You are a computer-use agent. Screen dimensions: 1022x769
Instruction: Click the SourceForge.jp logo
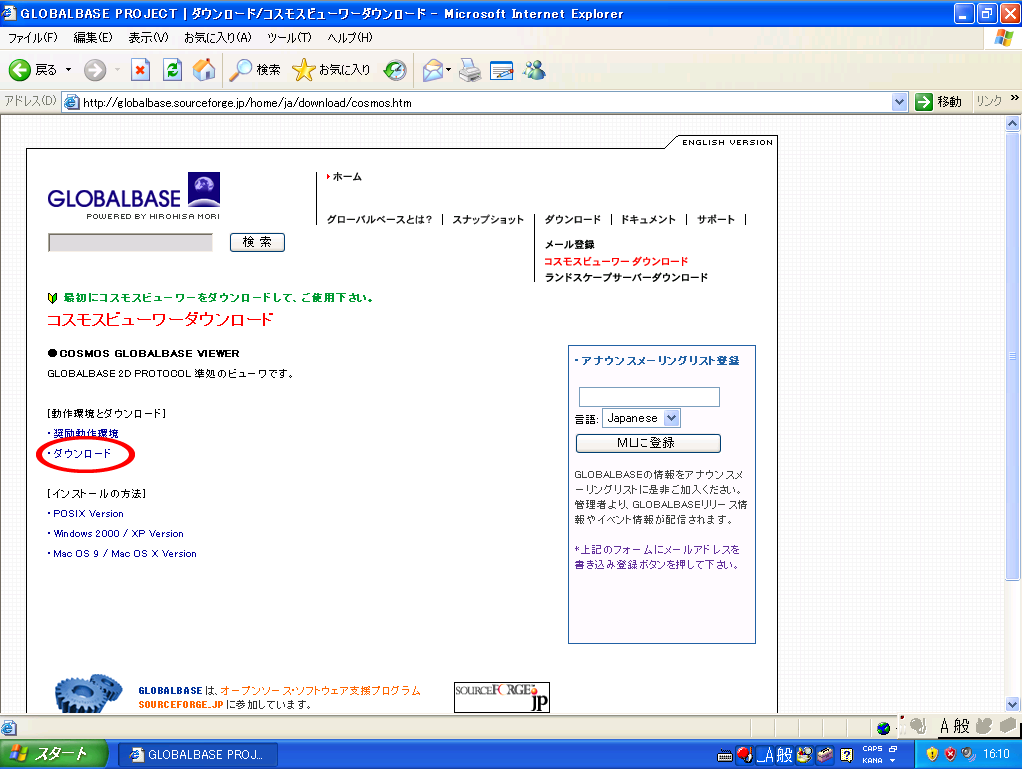(502, 697)
